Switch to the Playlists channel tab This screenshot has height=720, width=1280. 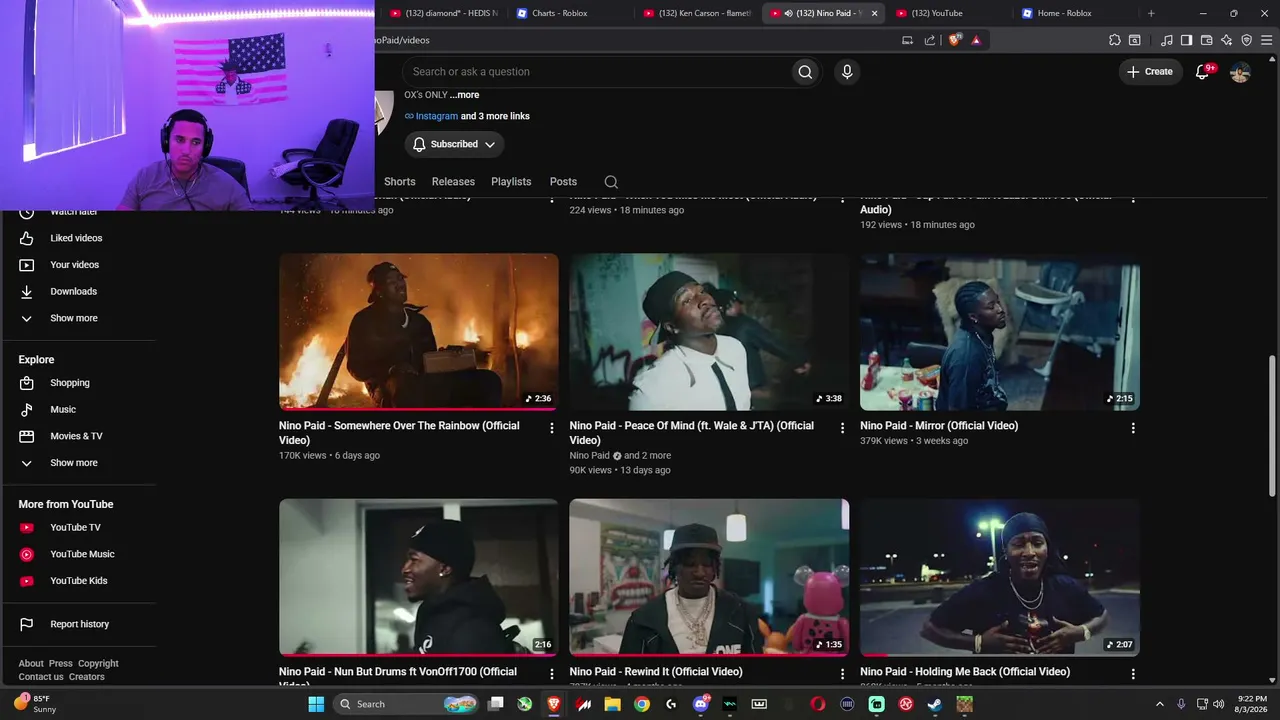(511, 182)
